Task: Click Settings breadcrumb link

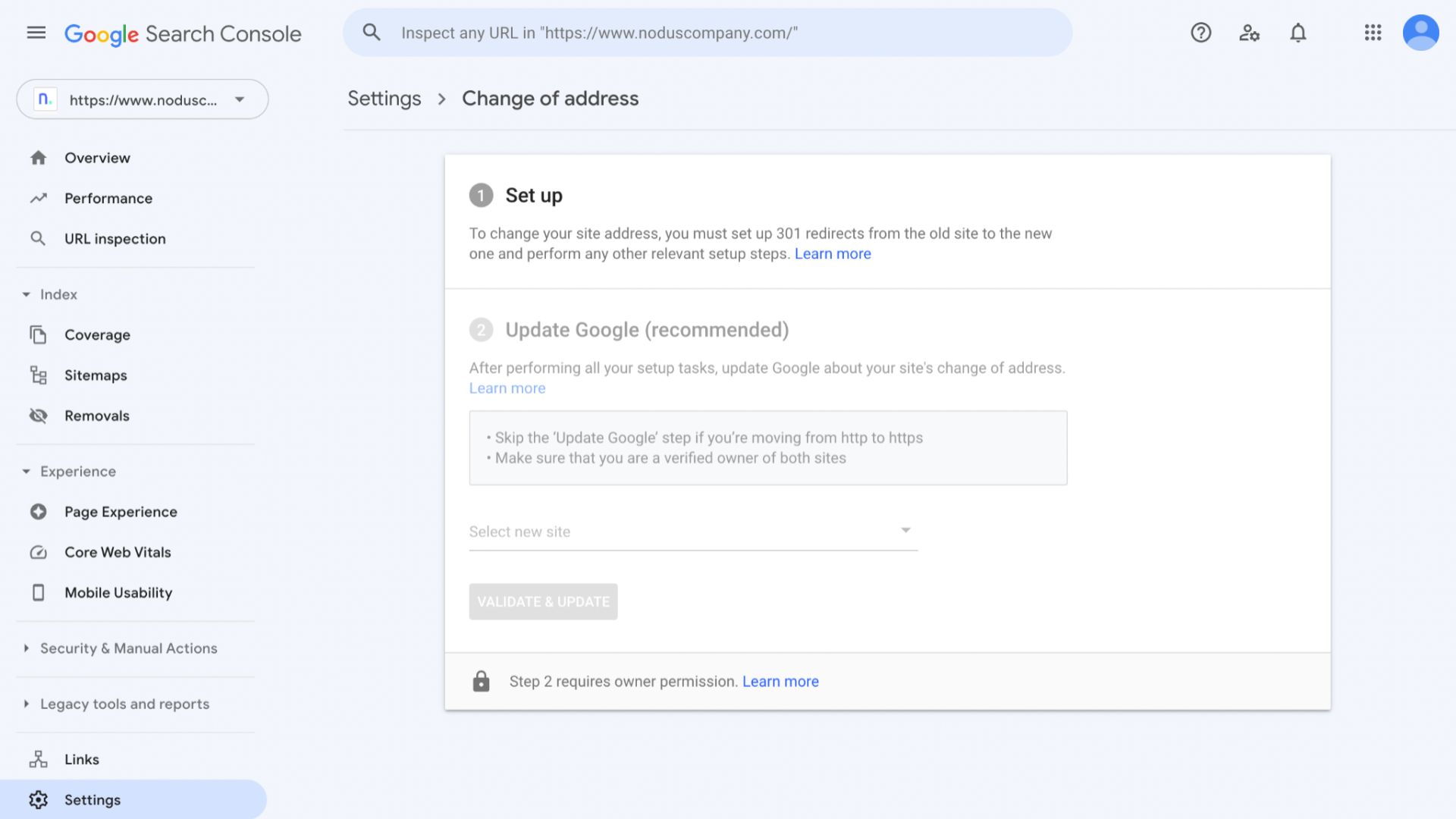Action: (x=384, y=99)
